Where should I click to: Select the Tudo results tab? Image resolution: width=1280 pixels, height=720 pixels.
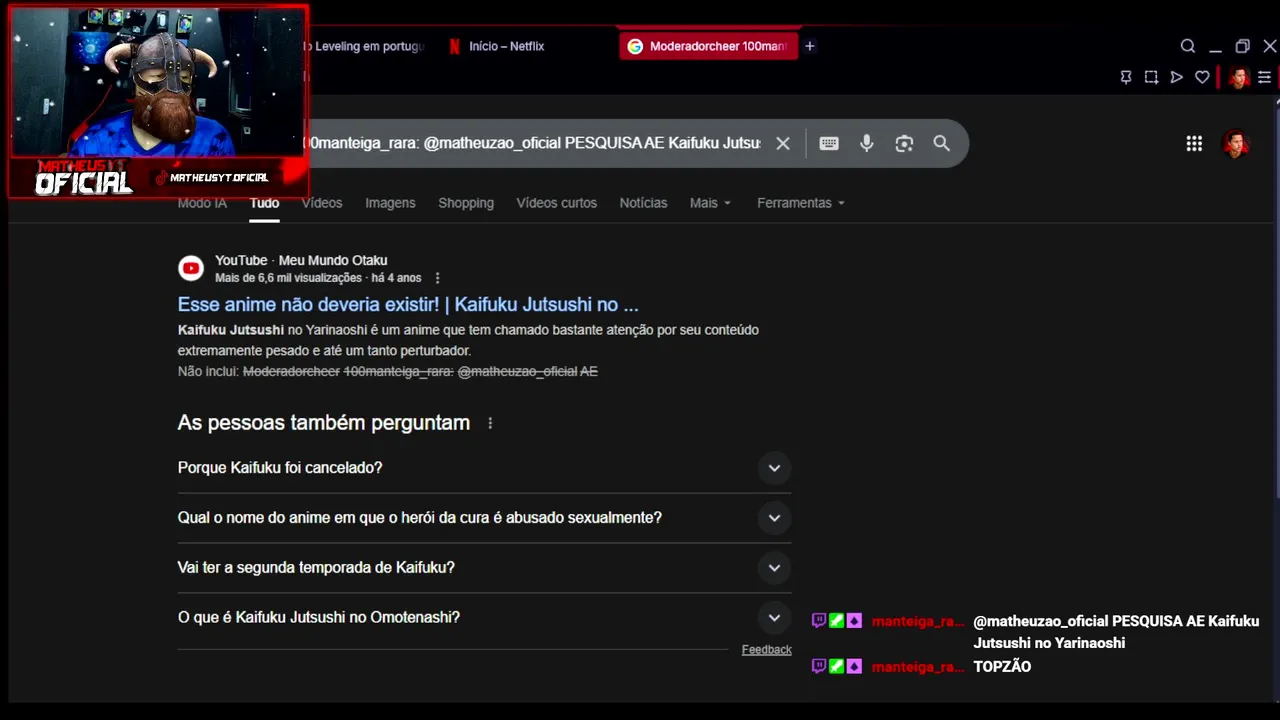(264, 203)
